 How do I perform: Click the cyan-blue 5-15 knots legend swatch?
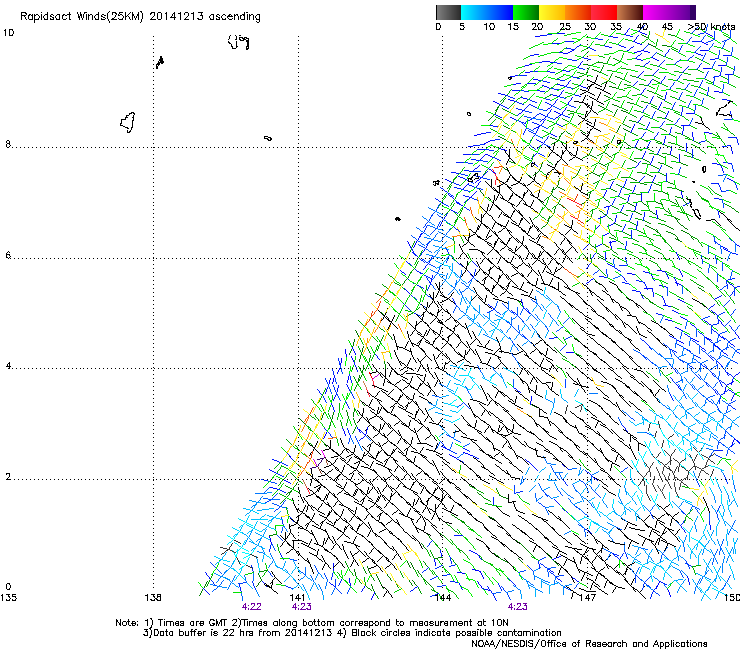(487, 12)
